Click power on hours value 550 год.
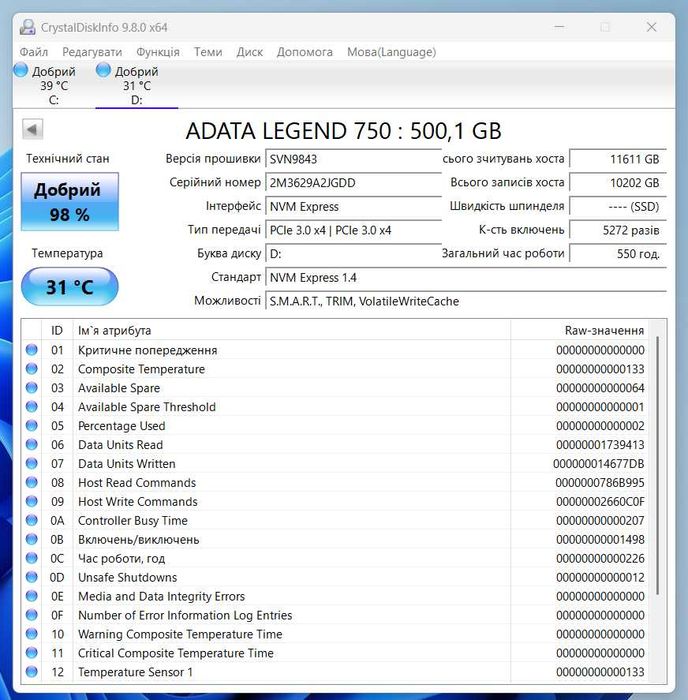Viewport: 688px width, 700px height. [x=618, y=254]
